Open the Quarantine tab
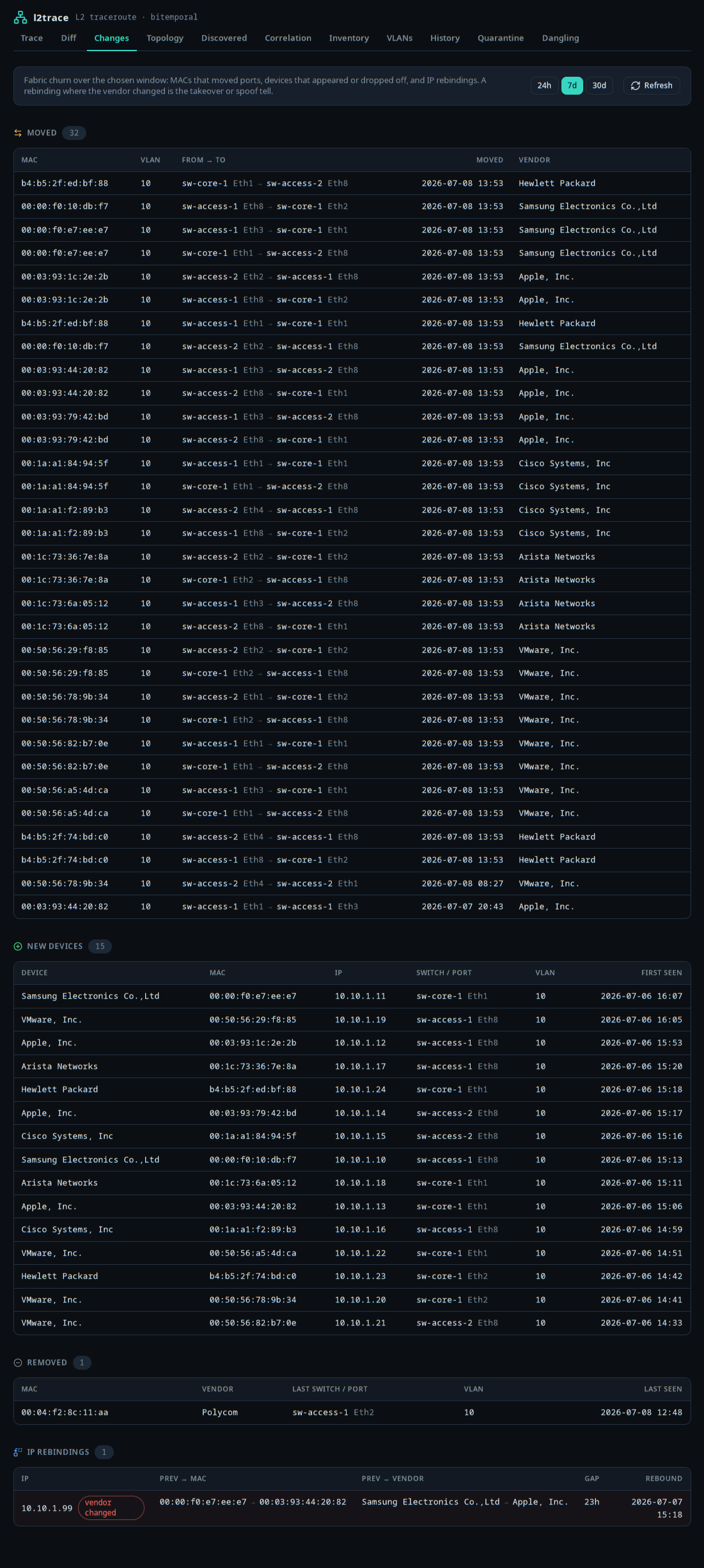Image resolution: width=704 pixels, height=1568 pixels. coord(500,38)
